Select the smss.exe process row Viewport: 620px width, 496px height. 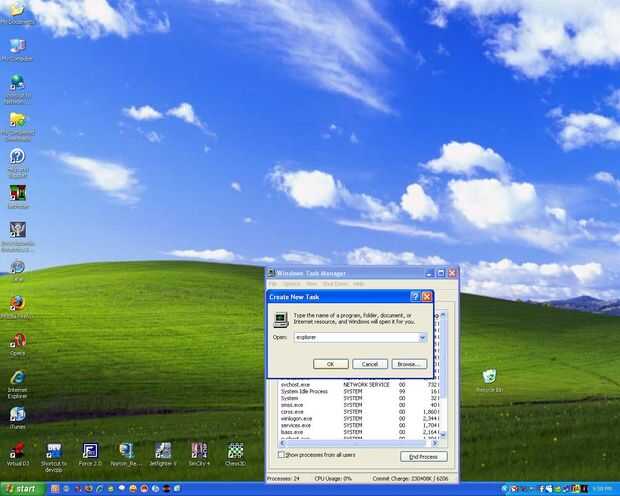coord(359,405)
